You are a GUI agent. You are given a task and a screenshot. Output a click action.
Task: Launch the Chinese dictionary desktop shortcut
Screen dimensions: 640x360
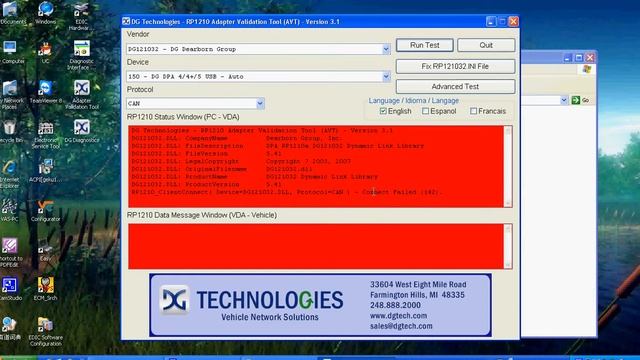click(x=10, y=329)
